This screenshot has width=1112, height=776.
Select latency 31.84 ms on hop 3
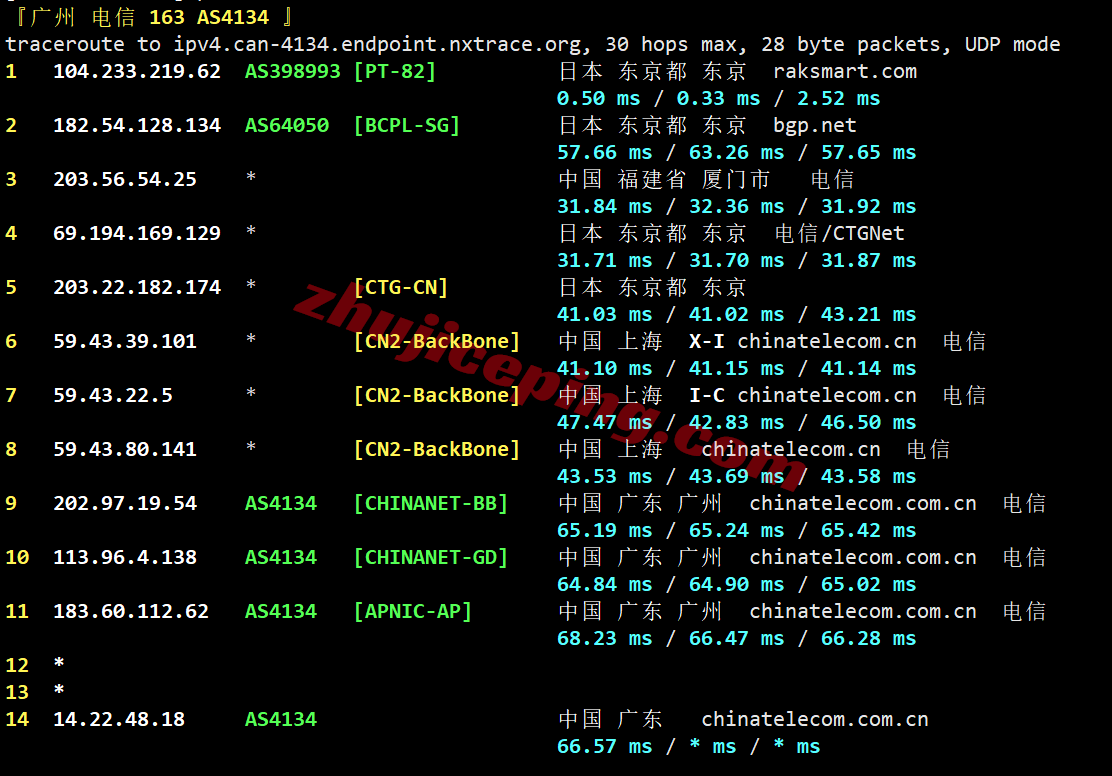pos(604,206)
